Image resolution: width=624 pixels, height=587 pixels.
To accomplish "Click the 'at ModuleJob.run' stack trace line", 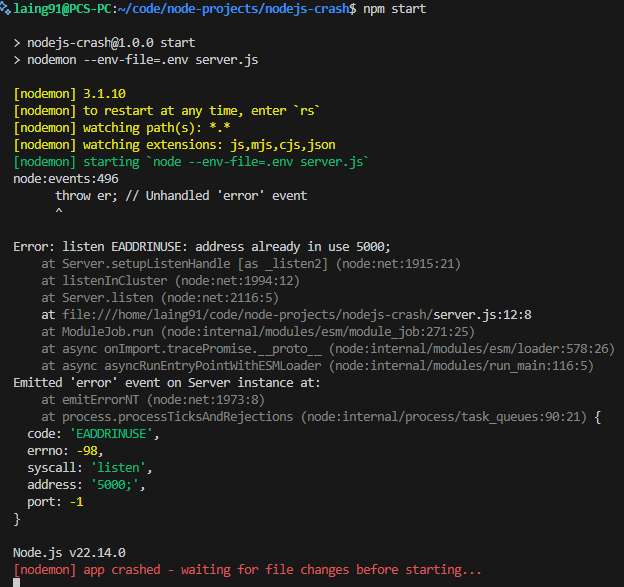I will [258, 332].
